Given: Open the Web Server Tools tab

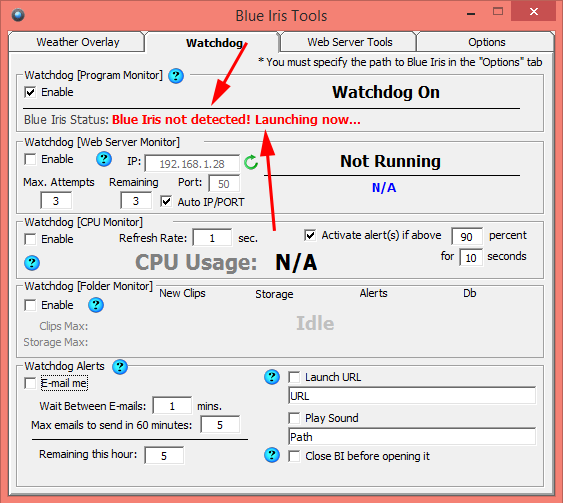Looking at the screenshot, I should pyautogui.click(x=349, y=42).
